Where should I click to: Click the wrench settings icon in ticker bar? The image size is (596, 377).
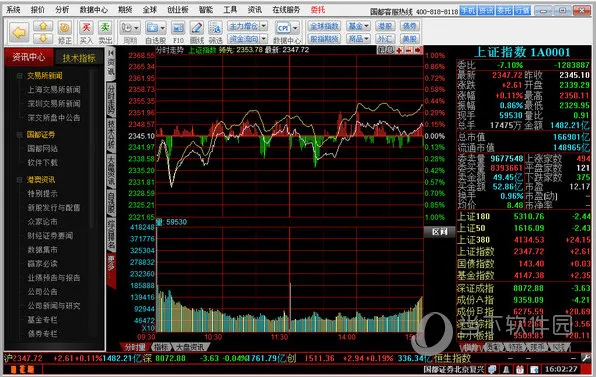(x=585, y=358)
